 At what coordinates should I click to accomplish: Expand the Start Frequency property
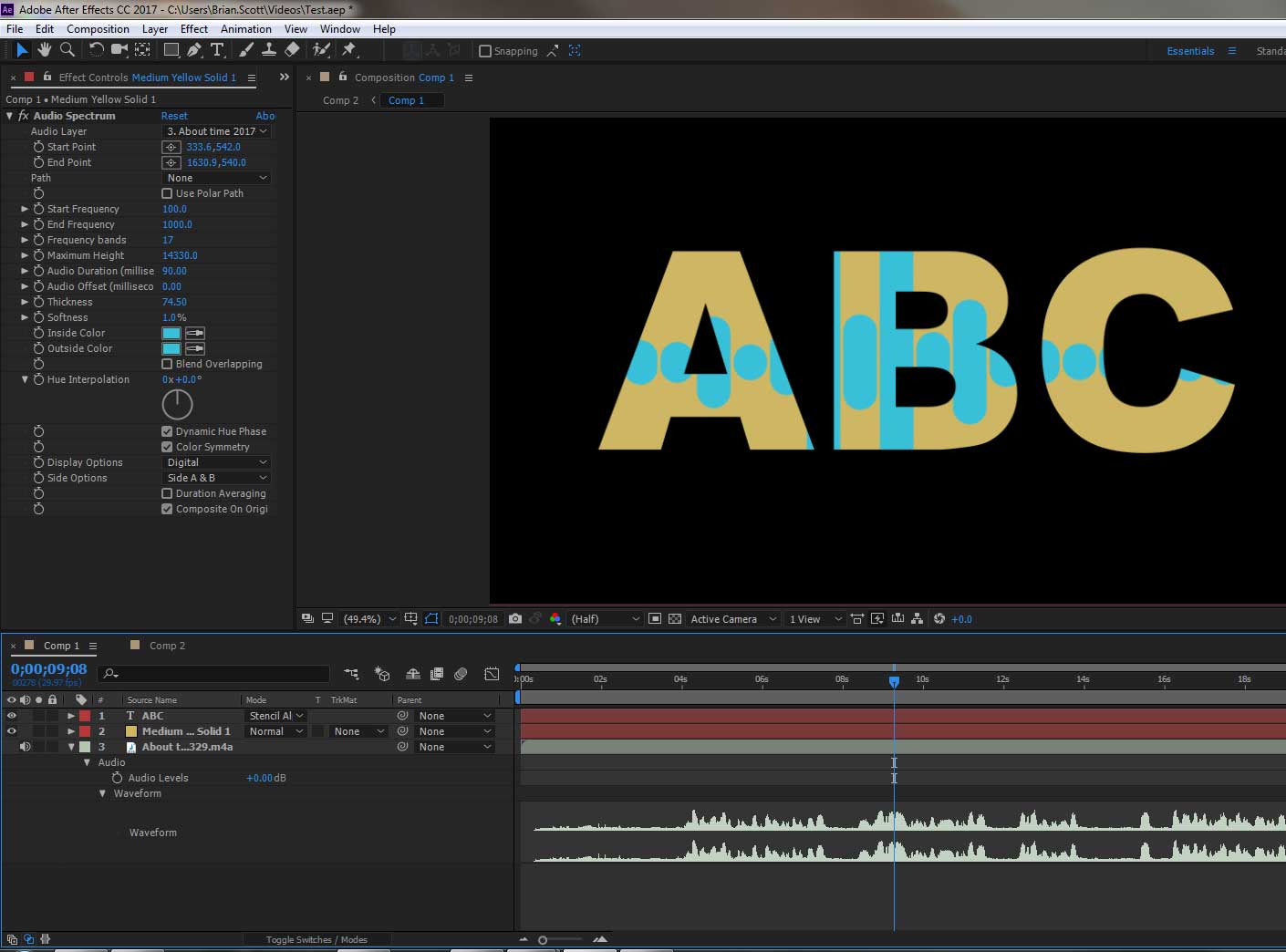click(x=25, y=209)
